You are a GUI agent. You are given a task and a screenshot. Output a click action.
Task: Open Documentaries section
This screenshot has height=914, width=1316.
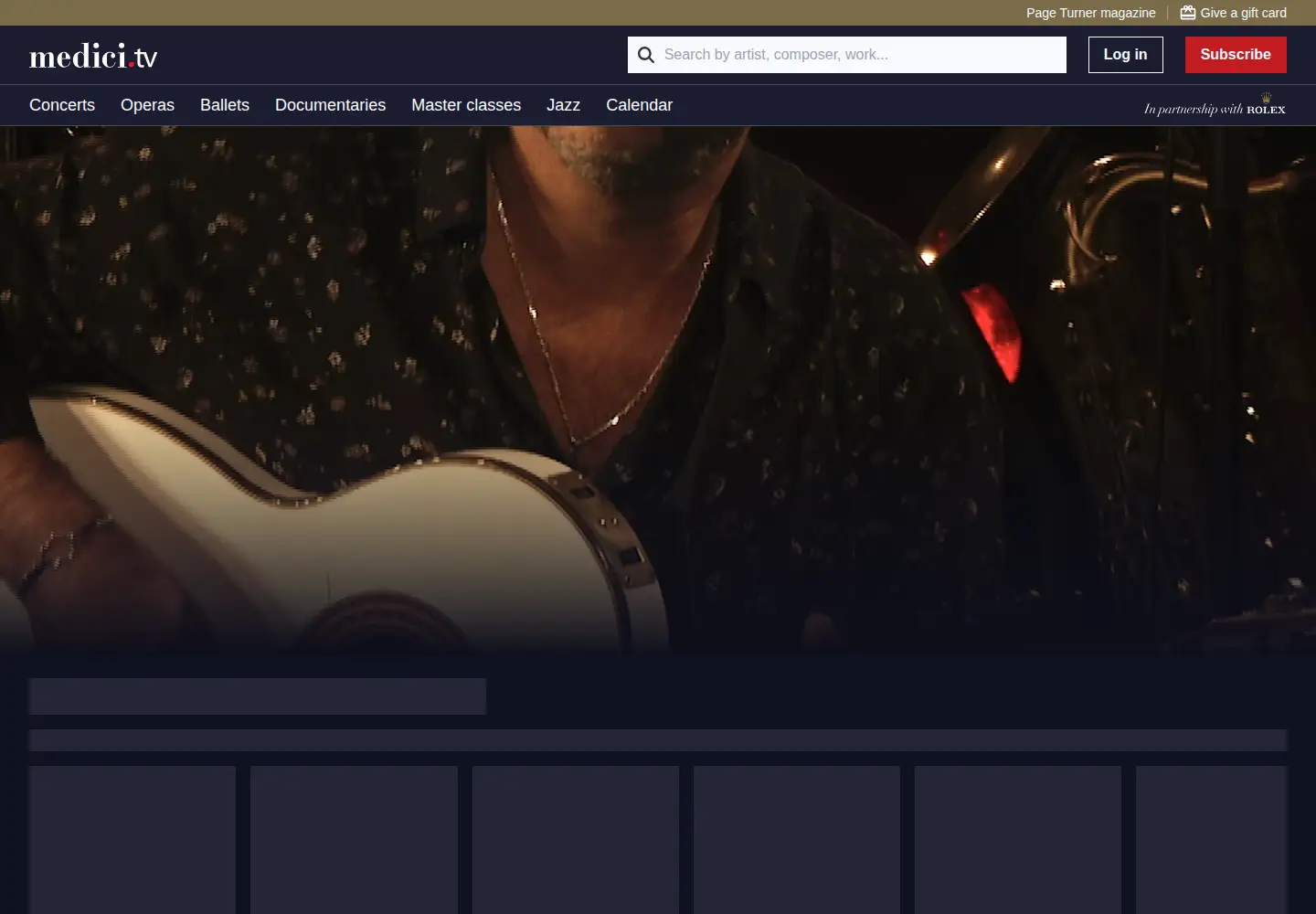point(330,105)
